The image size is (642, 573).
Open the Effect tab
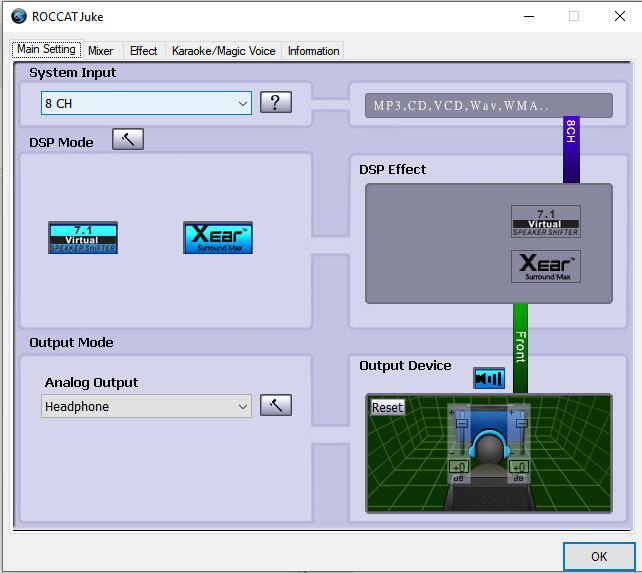pos(143,51)
